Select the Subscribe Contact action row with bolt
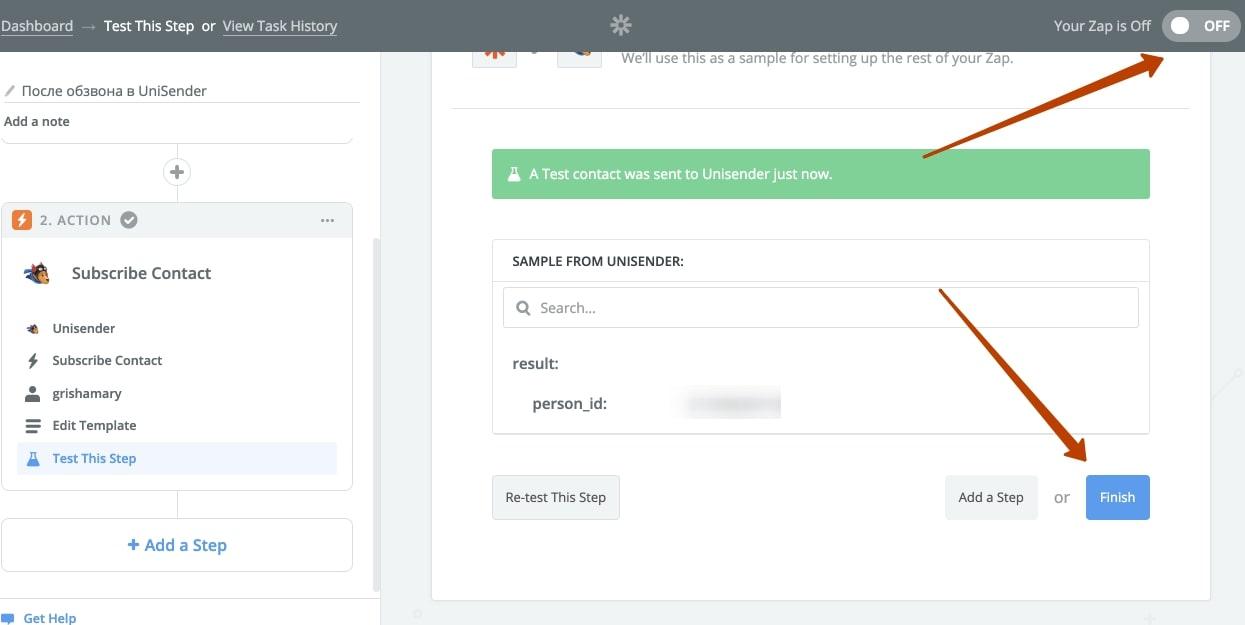This screenshot has width=1245, height=625. [x=177, y=360]
